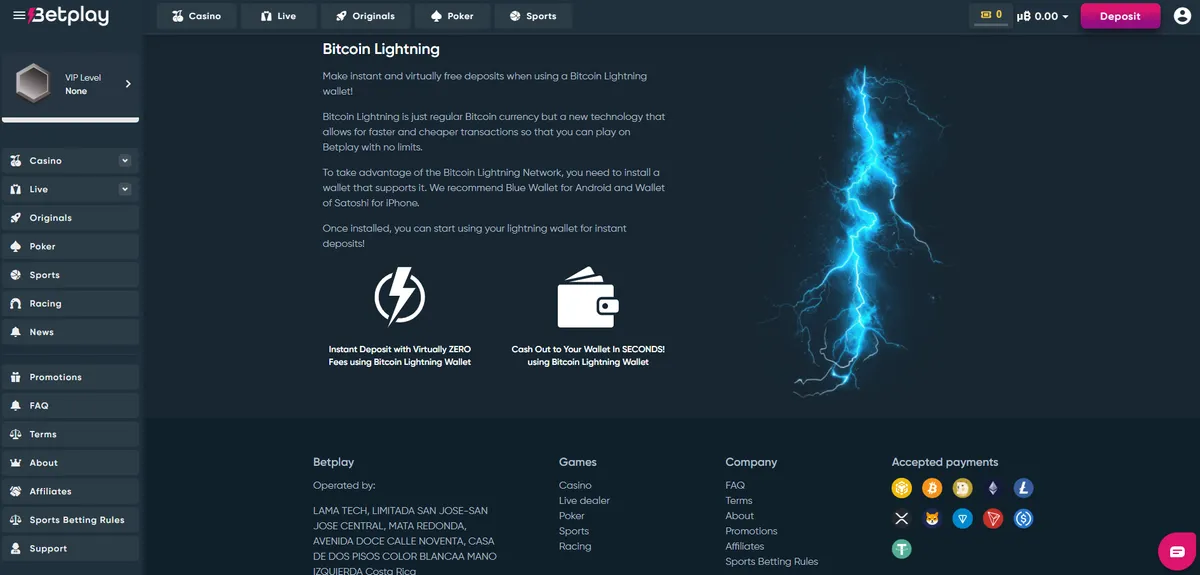Select Sports in the left sidebar
The height and width of the screenshot is (575, 1200).
coord(70,275)
